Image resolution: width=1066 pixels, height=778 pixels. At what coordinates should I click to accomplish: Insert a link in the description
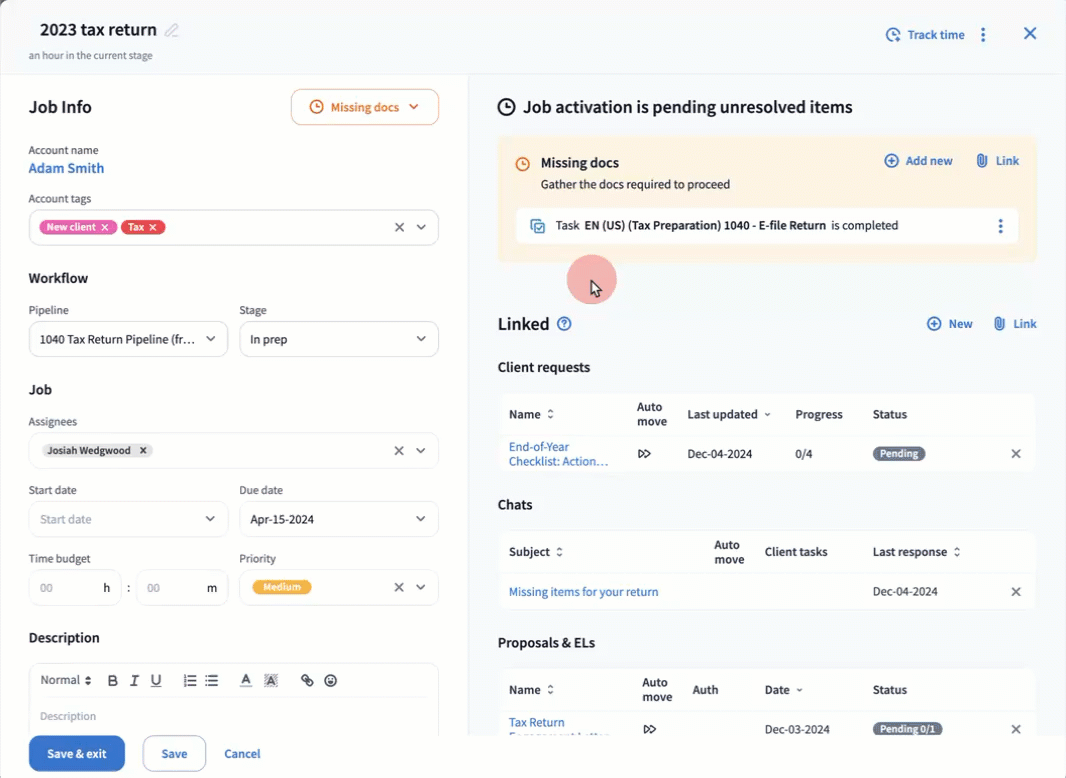click(307, 681)
